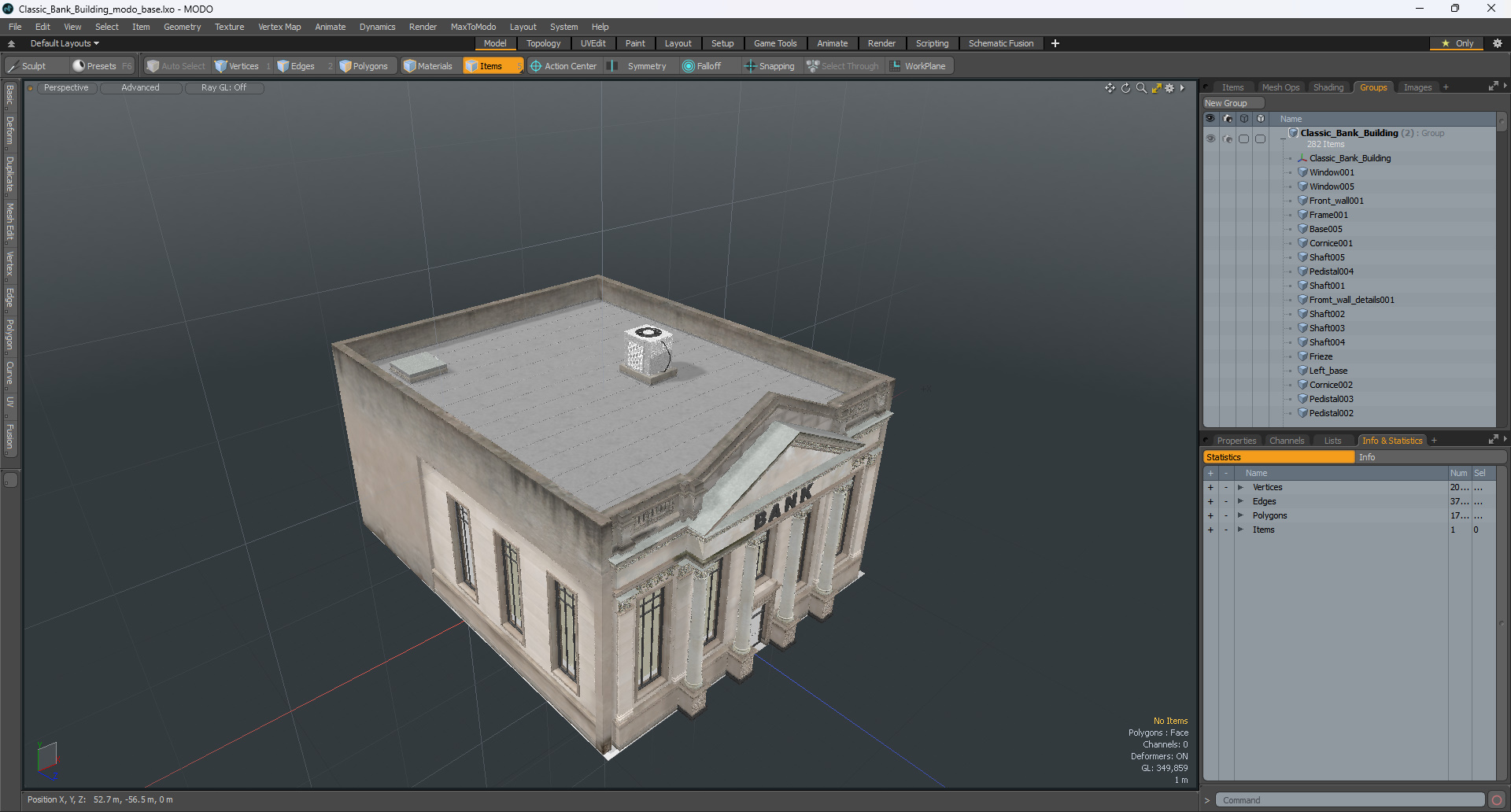Open the Presets browser
The height and width of the screenshot is (812, 1511).
[102, 66]
